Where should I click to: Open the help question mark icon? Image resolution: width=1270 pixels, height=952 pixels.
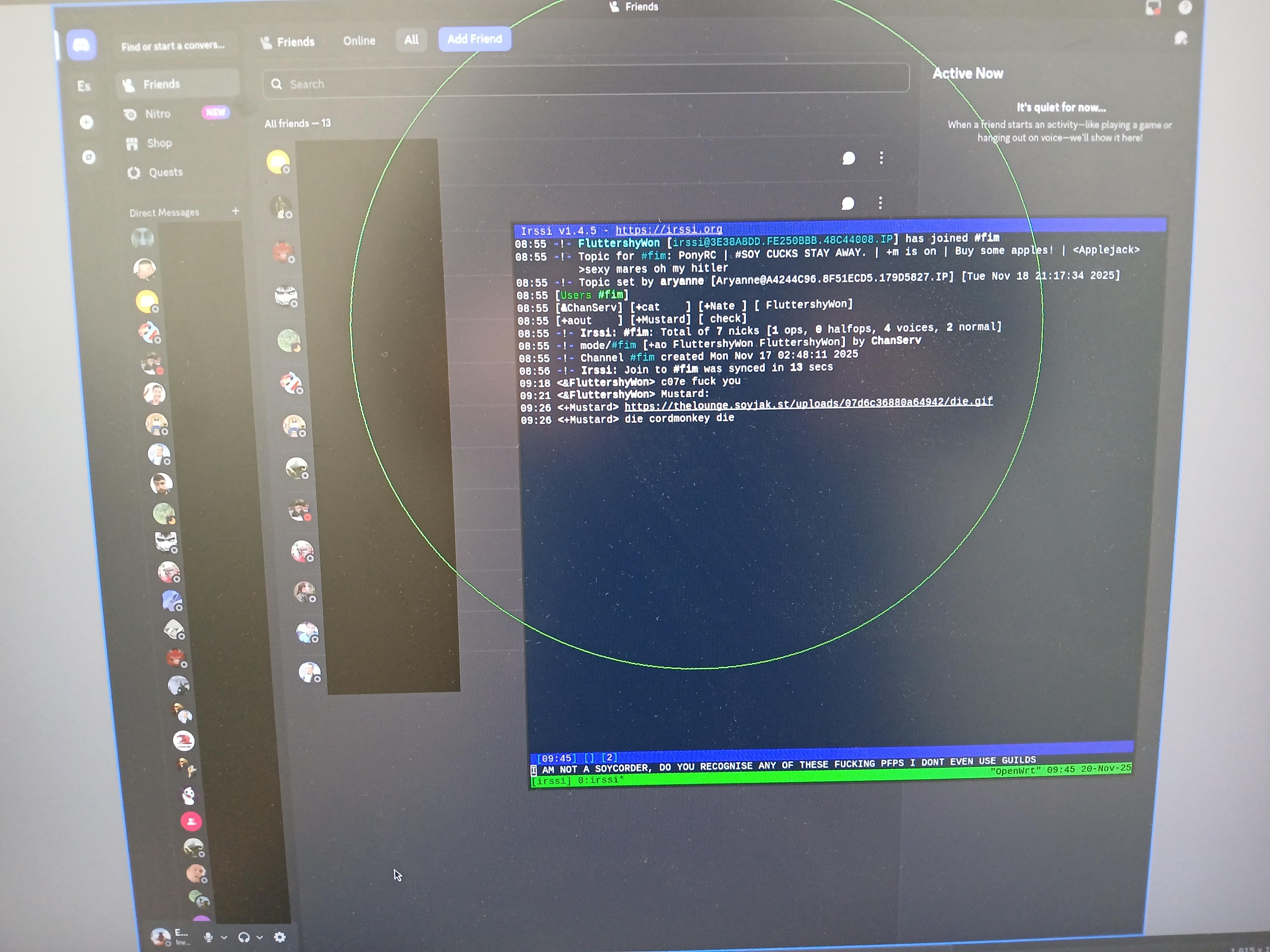1185,7
